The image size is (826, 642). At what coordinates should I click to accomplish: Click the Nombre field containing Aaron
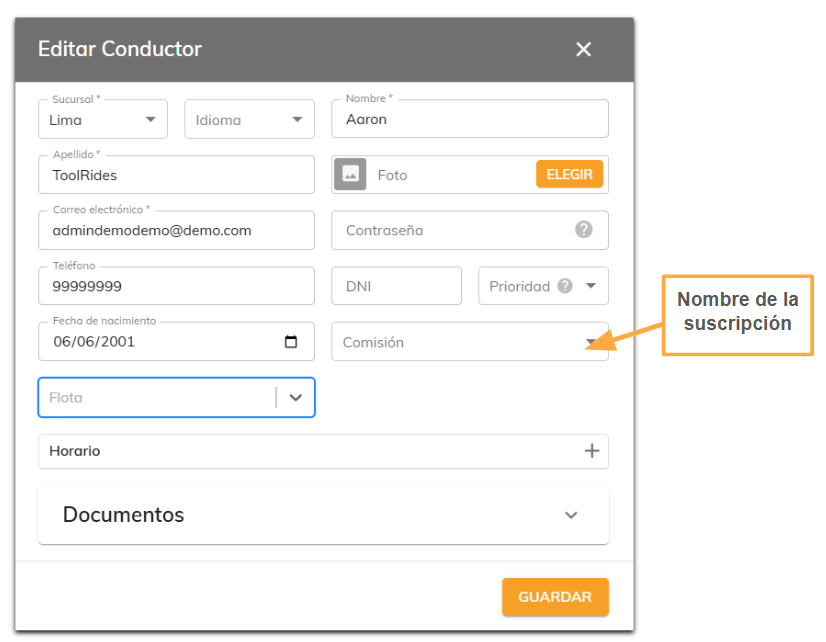pyautogui.click(x=469, y=119)
